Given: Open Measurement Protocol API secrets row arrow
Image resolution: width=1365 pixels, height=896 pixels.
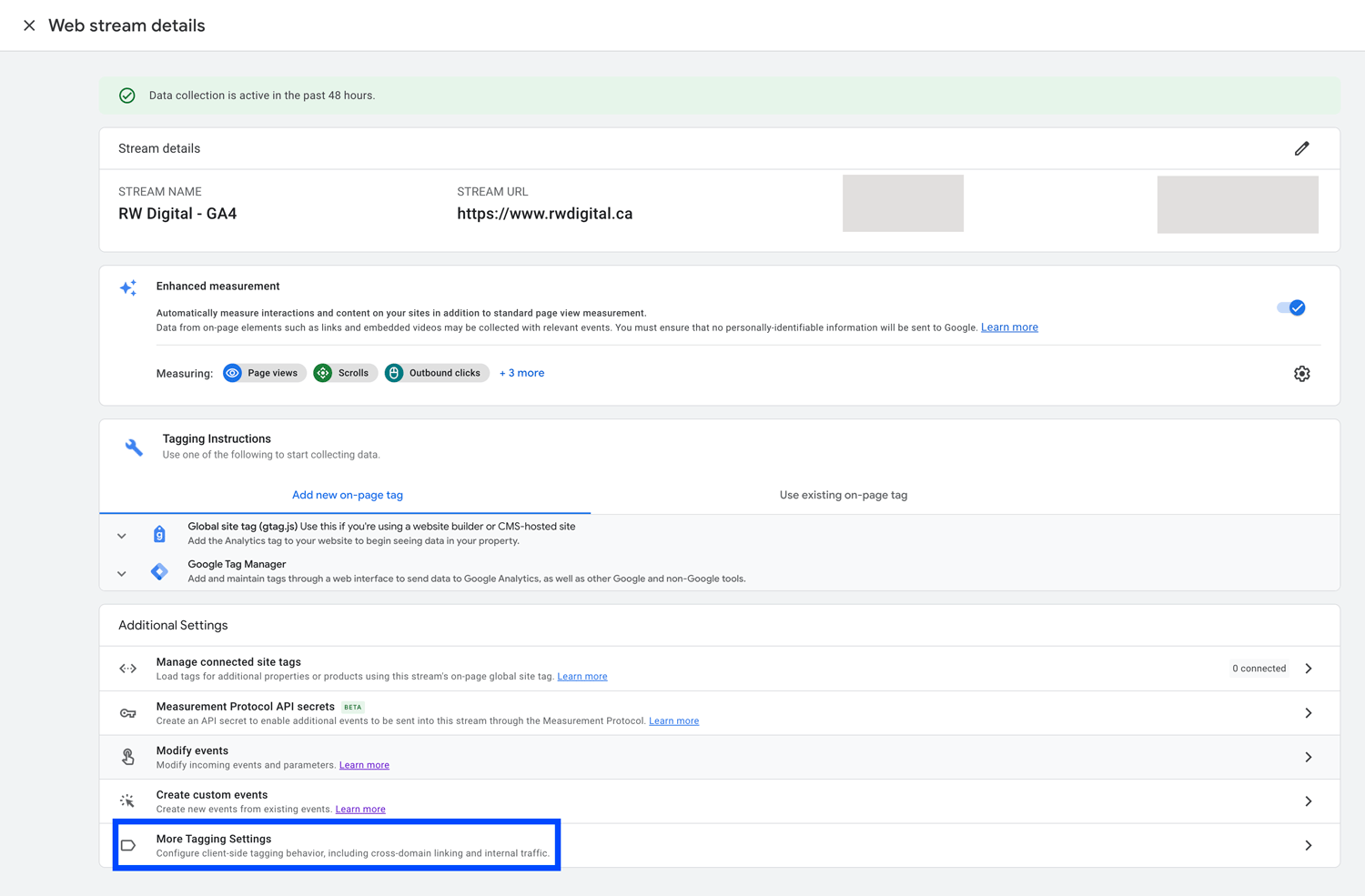Looking at the screenshot, I should tap(1309, 713).
